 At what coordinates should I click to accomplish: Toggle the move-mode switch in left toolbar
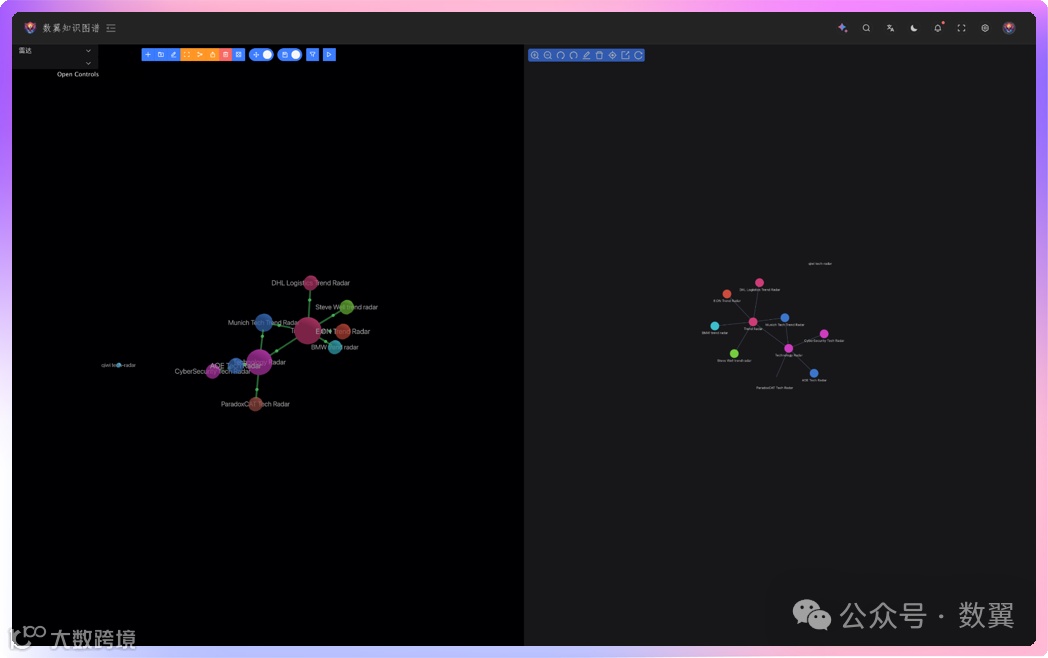tap(261, 55)
